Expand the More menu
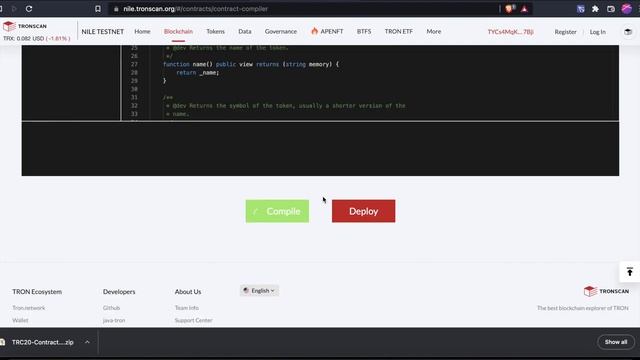 pyautogui.click(x=434, y=31)
